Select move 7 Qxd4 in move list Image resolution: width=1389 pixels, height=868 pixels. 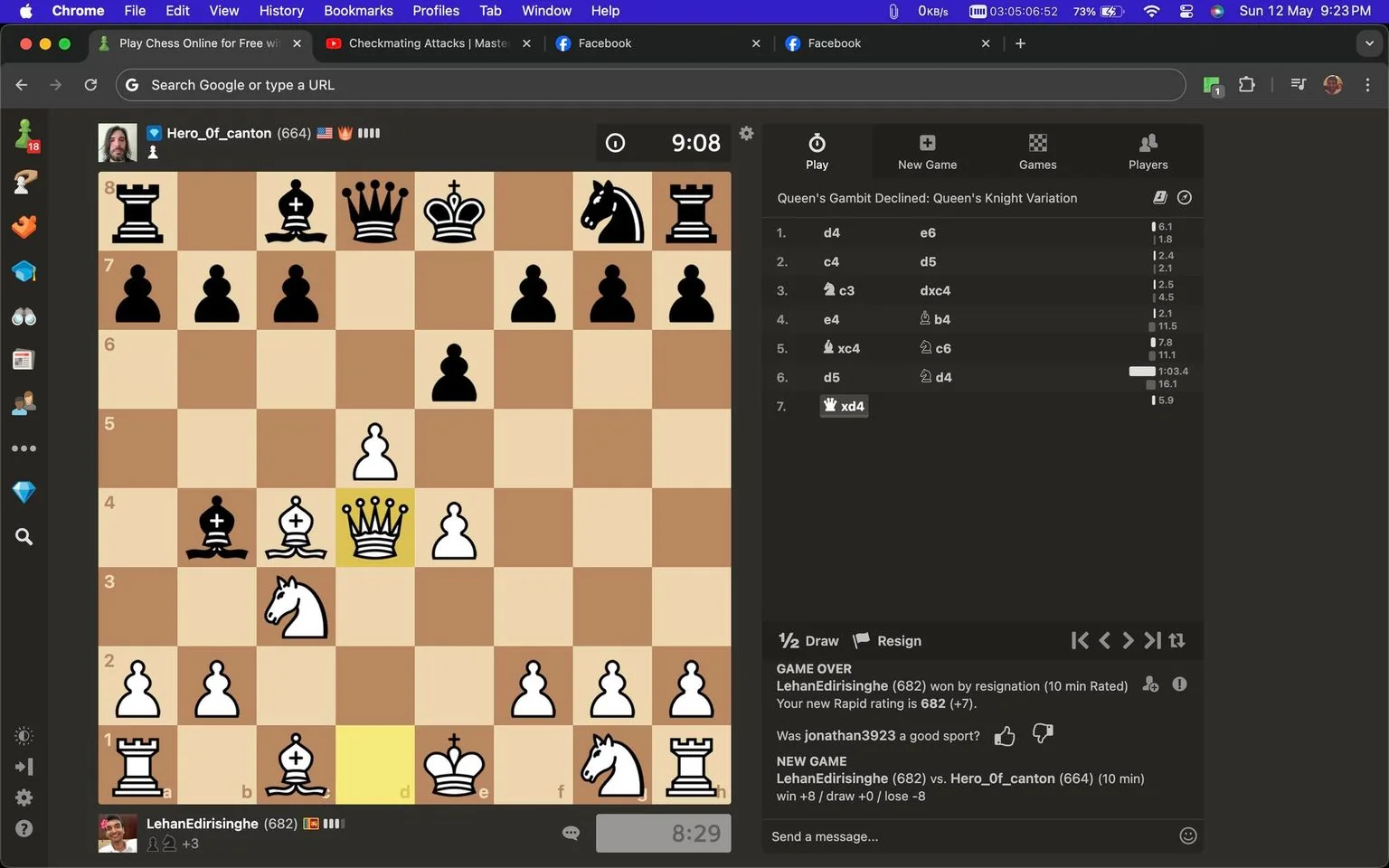pyautogui.click(x=844, y=406)
